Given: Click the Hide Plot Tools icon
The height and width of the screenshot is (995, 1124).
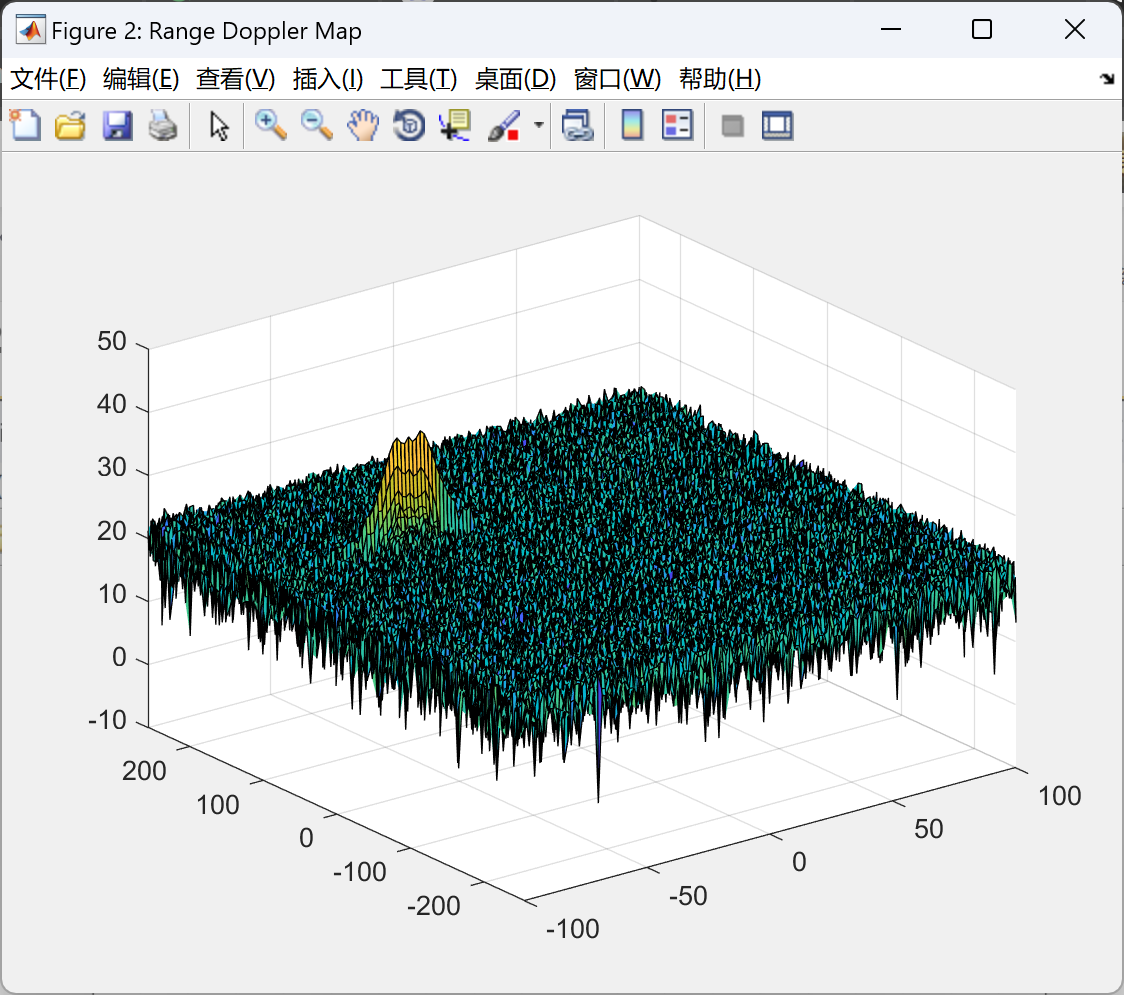Looking at the screenshot, I should [x=732, y=126].
